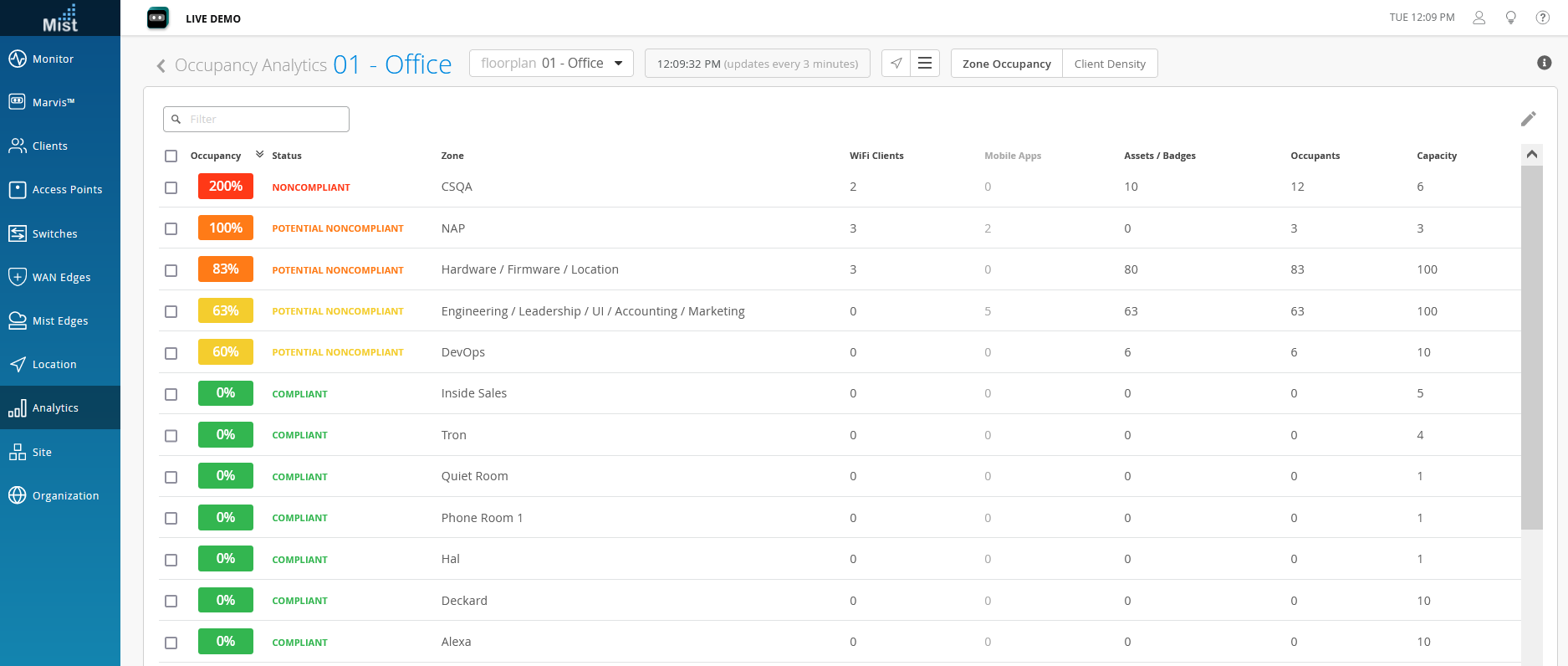Open the floorplan 01 - Office dropdown

tap(551, 64)
